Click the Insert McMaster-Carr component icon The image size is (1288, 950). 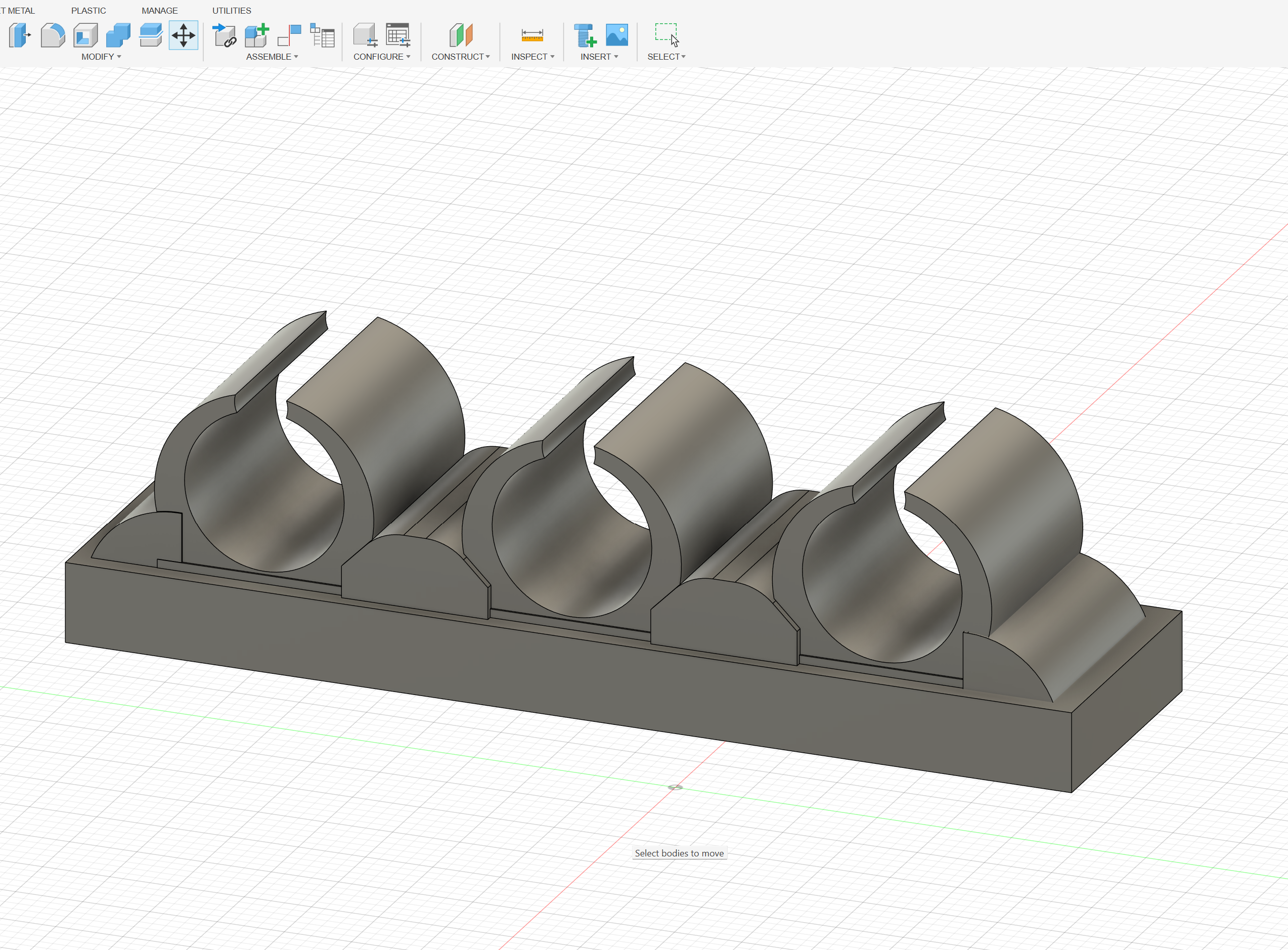[x=585, y=35]
